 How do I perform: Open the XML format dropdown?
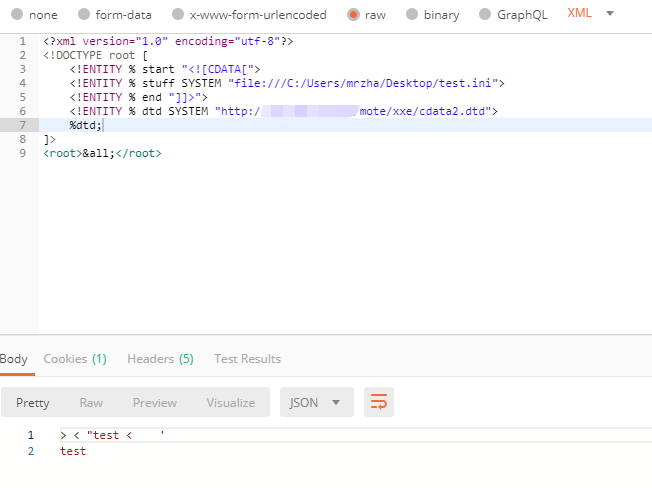590,13
